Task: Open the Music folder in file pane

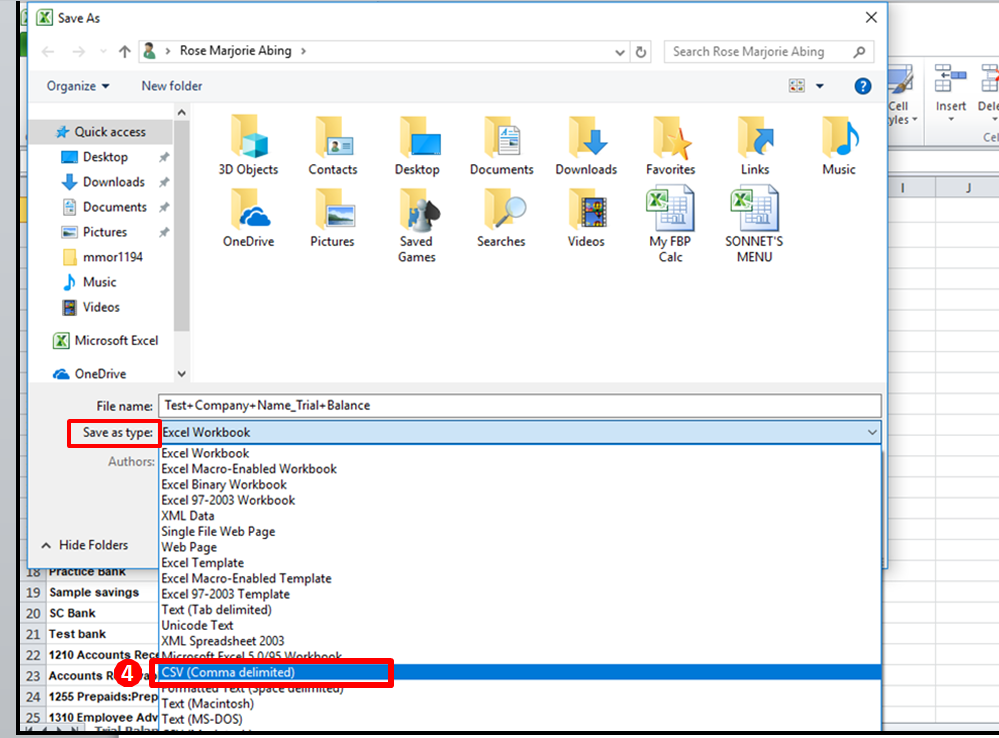Action: [839, 145]
